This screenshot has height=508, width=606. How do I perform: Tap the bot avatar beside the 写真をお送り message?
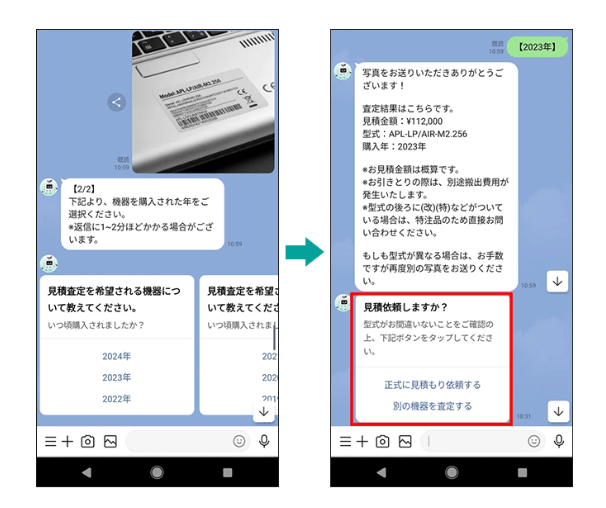343,71
